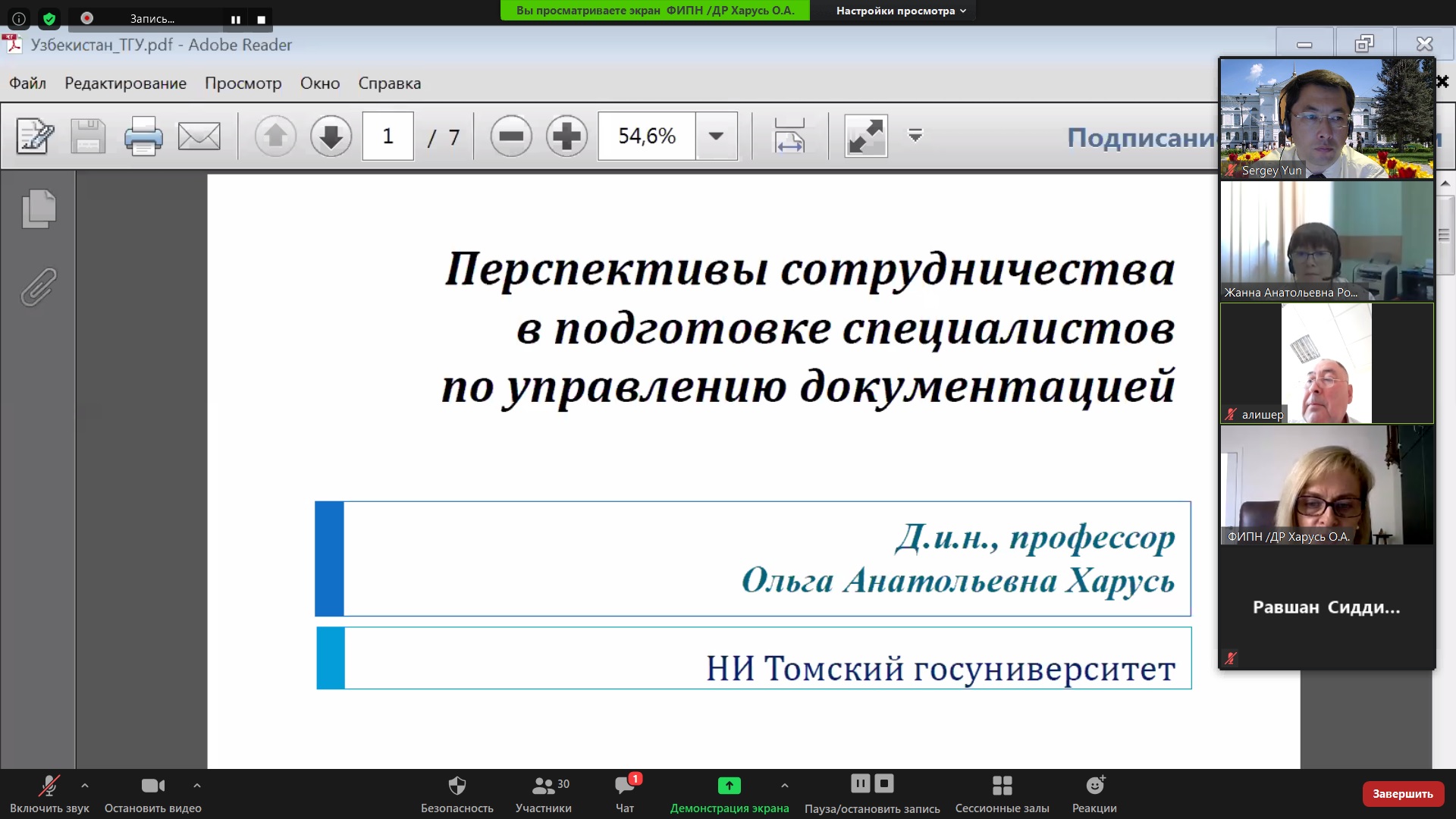1456x819 pixels.
Task: Go to next page with down arrow
Action: pos(331,136)
